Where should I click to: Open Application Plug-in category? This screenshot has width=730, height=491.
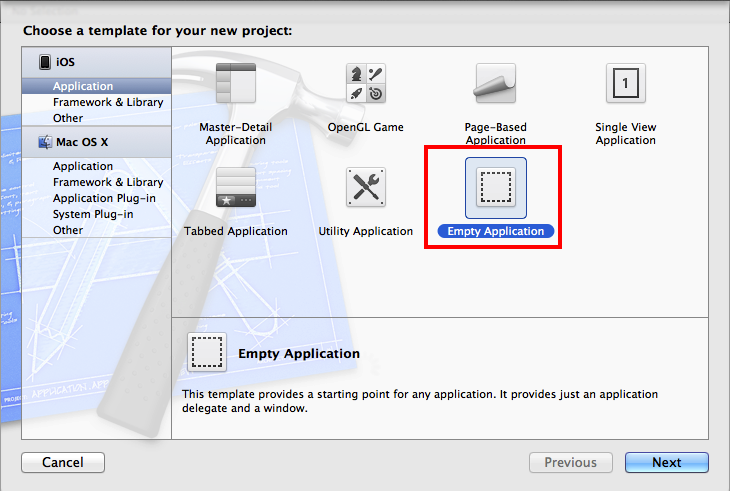pos(96,198)
